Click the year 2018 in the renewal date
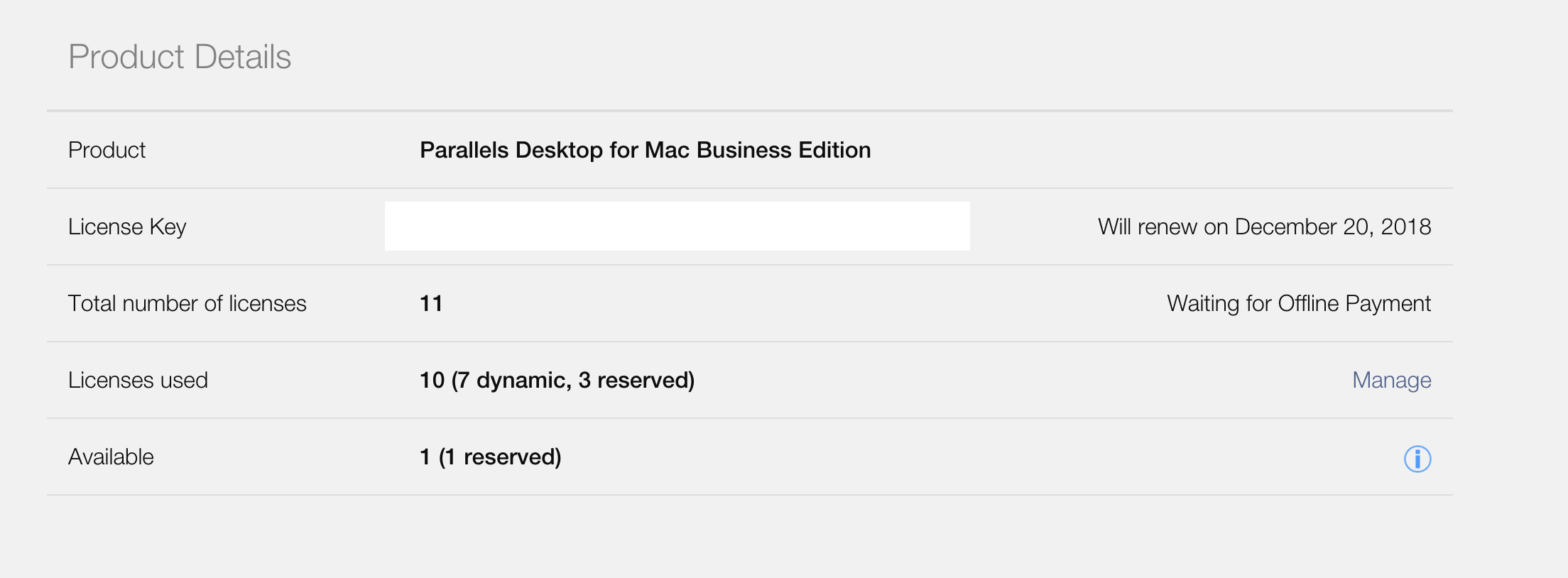The width and height of the screenshot is (1568, 578). tap(1405, 227)
